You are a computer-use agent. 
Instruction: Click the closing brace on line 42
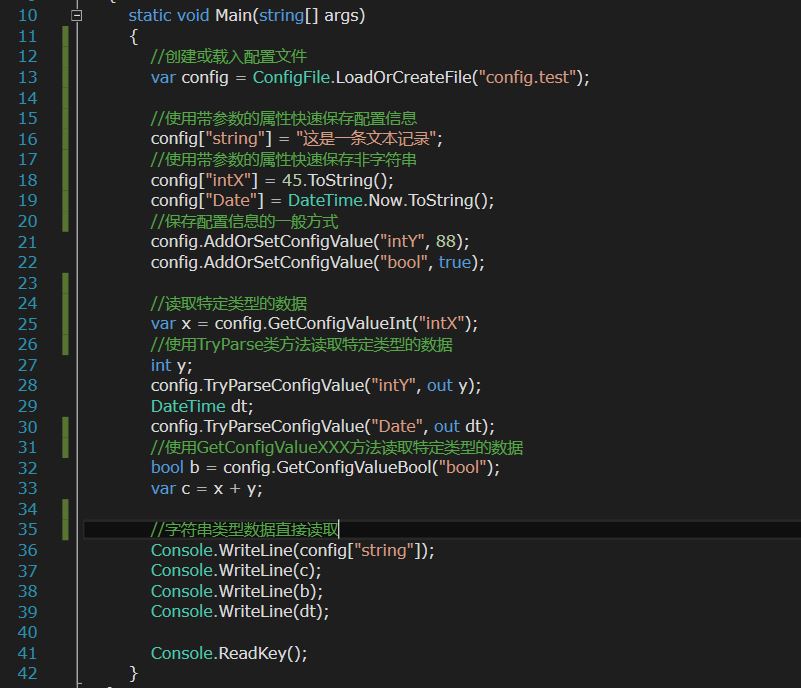pyautogui.click(x=133, y=674)
